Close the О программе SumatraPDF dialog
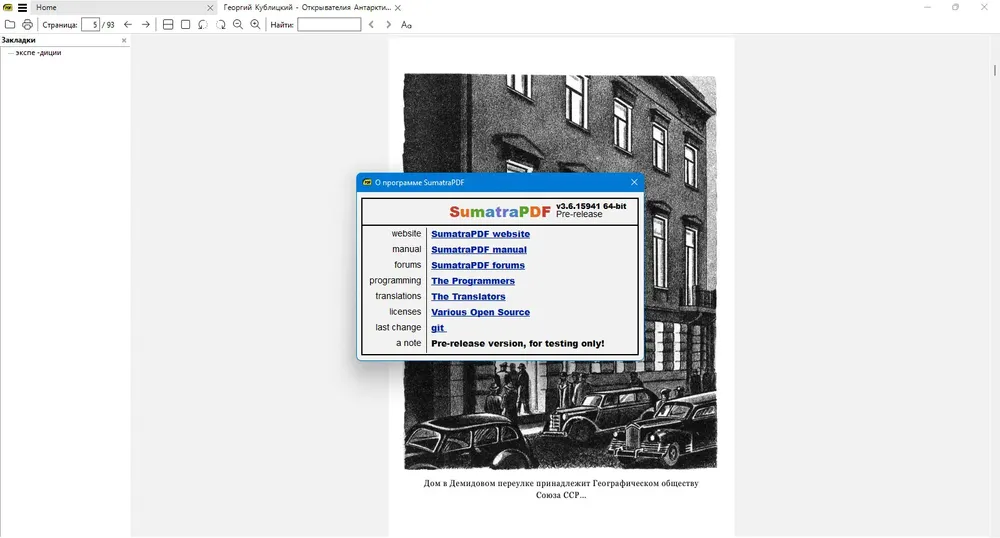The image size is (1000, 538). (x=634, y=182)
